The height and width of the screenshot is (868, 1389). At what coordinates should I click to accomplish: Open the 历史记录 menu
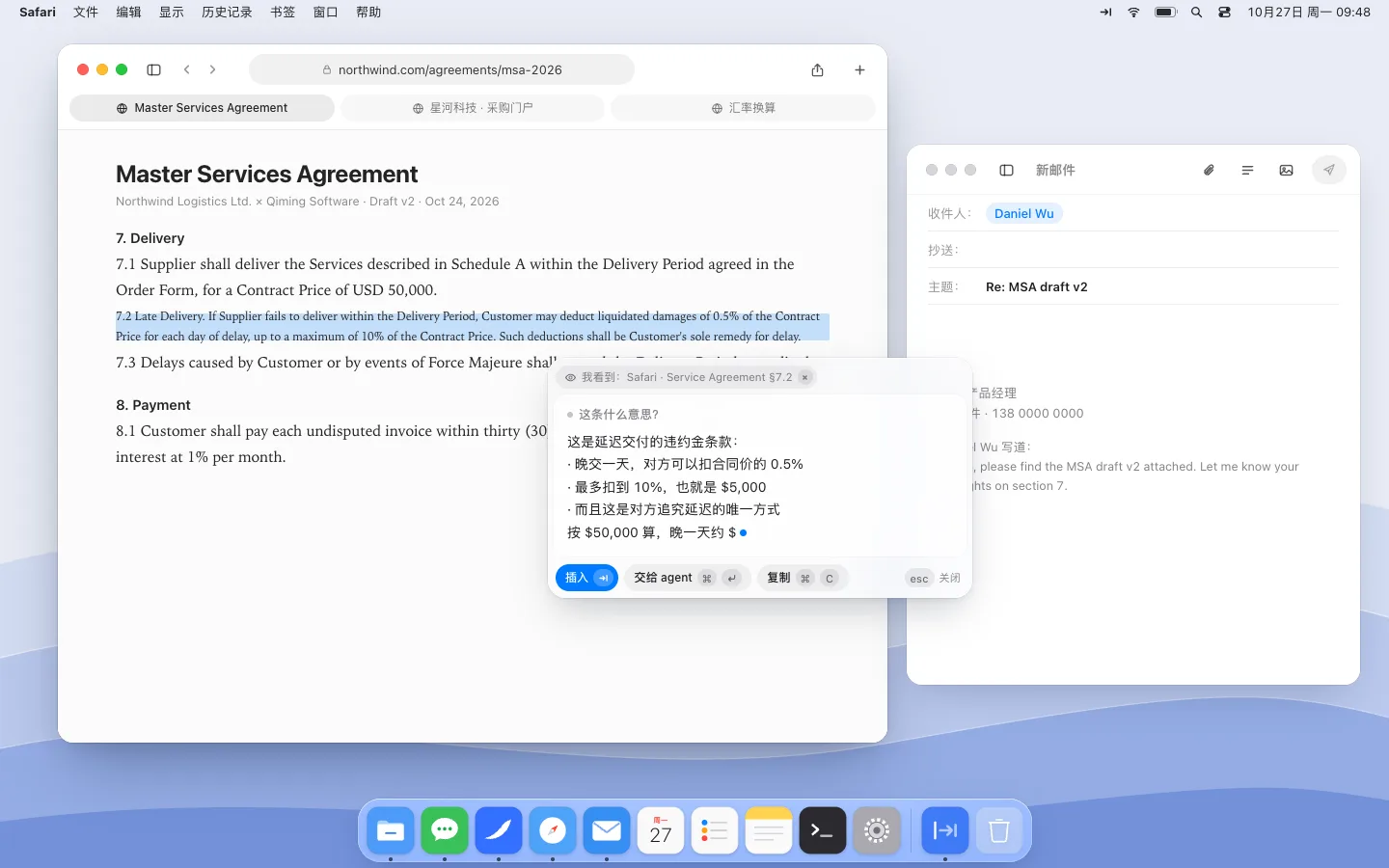pos(227,13)
